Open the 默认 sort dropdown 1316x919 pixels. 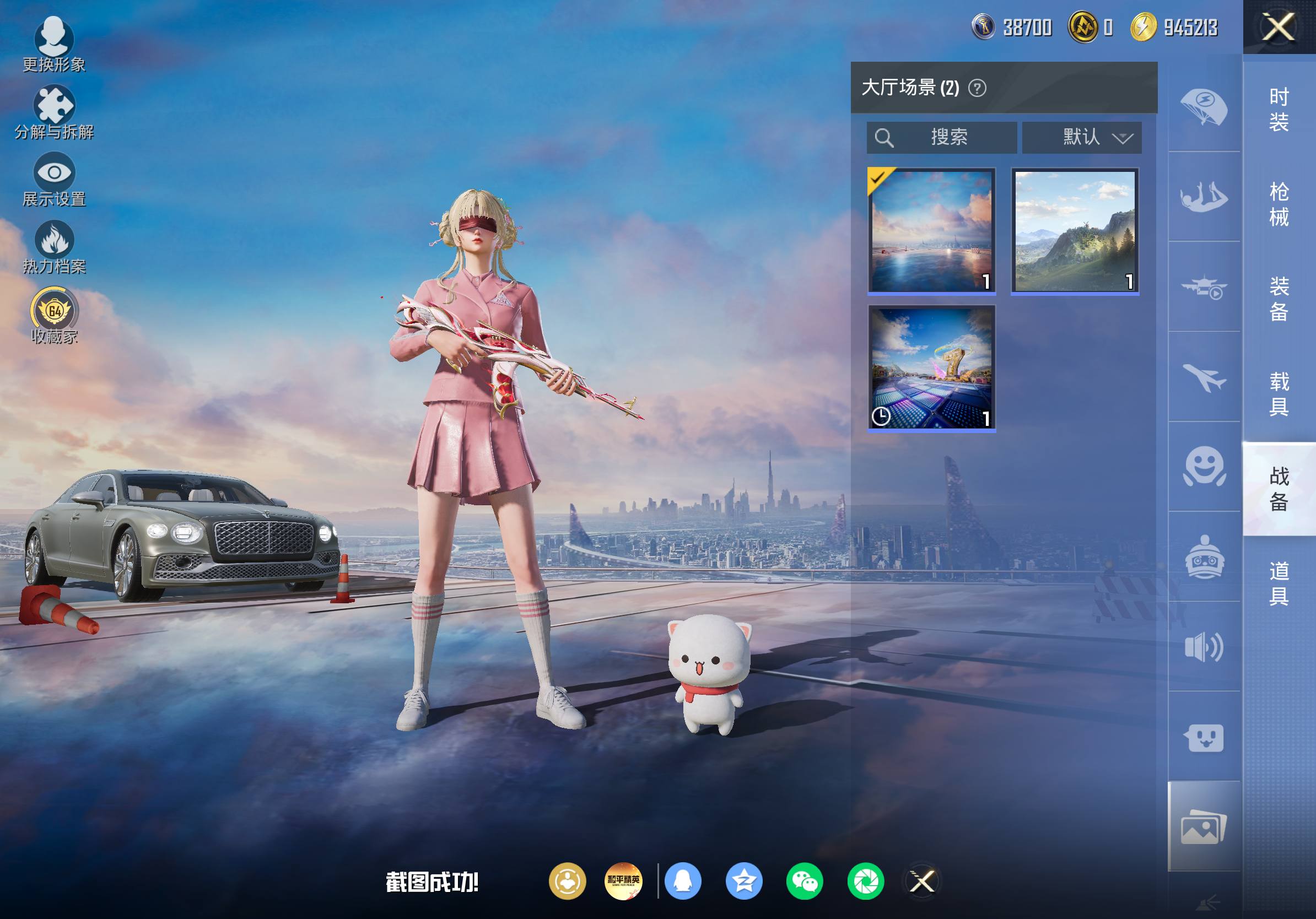click(1082, 138)
